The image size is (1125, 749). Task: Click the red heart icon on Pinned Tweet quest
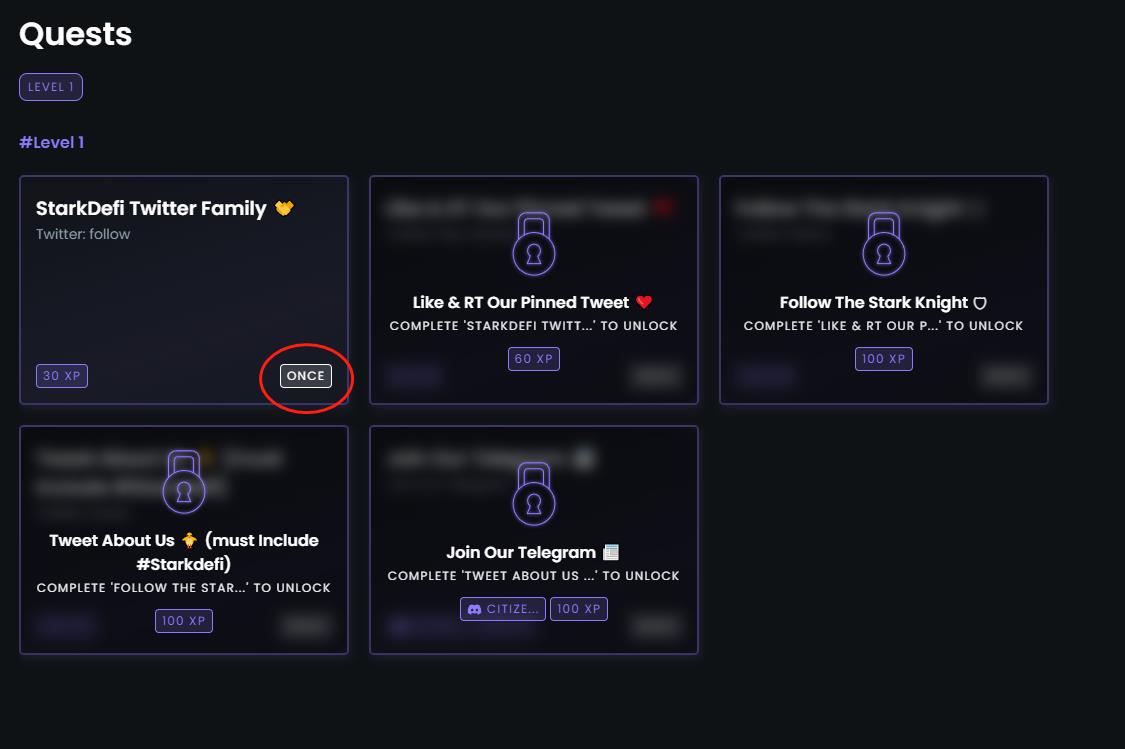tap(644, 302)
